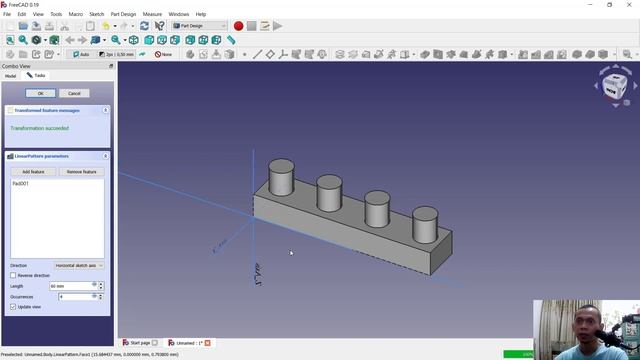The width and height of the screenshot is (640, 360).
Task: Toggle the Reverse direction checkbox
Action: tap(13, 276)
